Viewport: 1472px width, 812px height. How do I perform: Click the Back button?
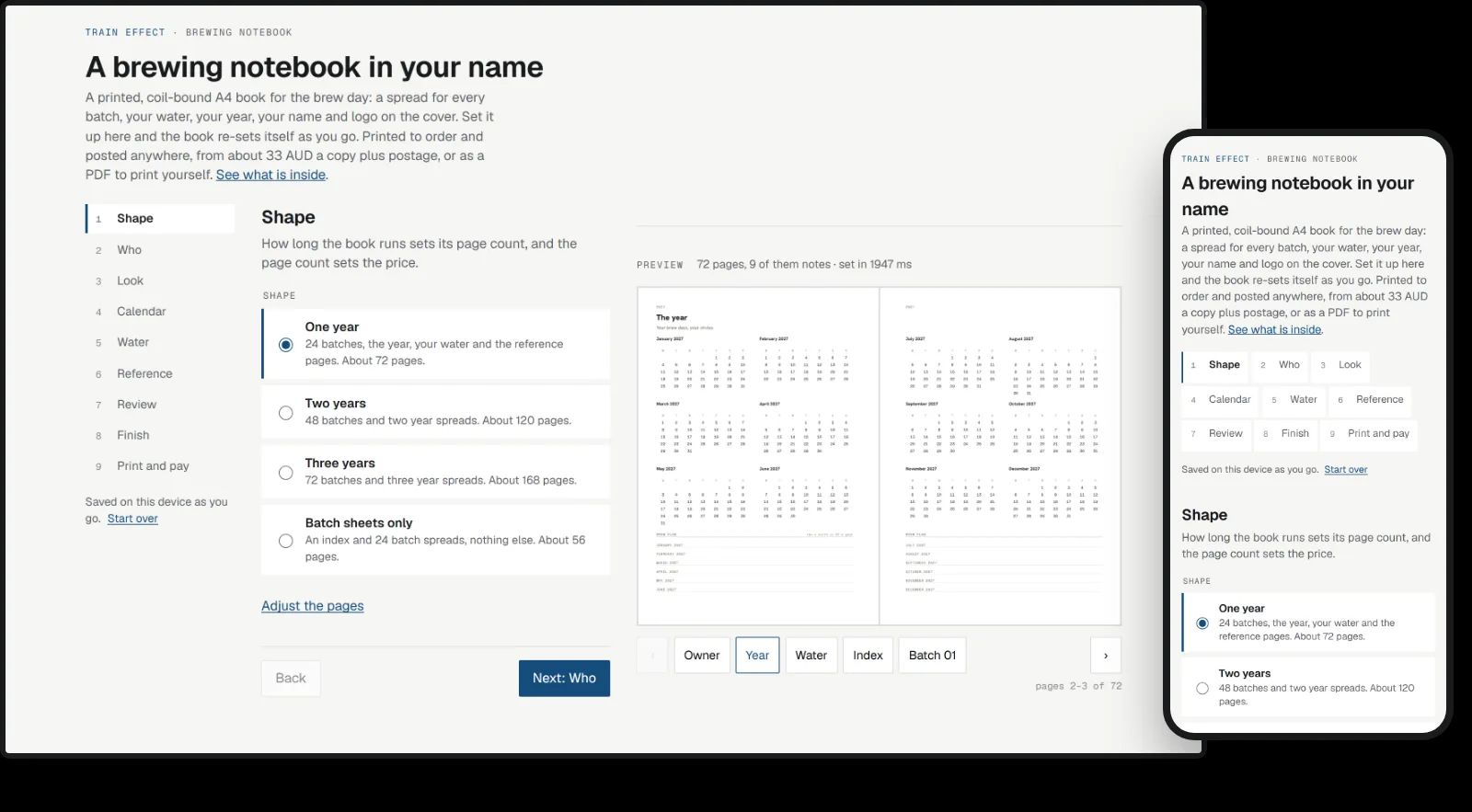point(291,679)
